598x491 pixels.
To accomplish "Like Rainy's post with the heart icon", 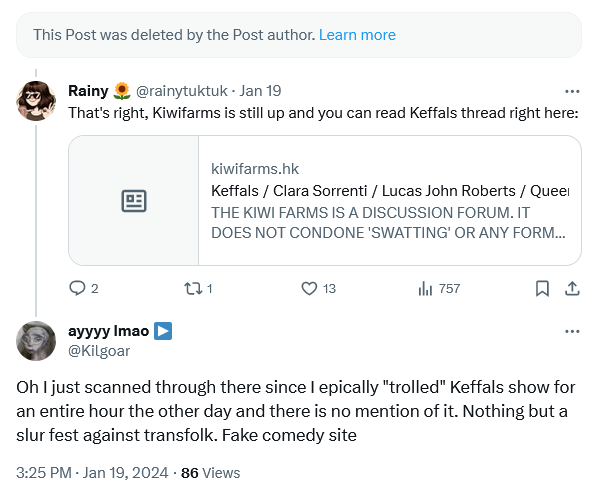I will 309,288.
